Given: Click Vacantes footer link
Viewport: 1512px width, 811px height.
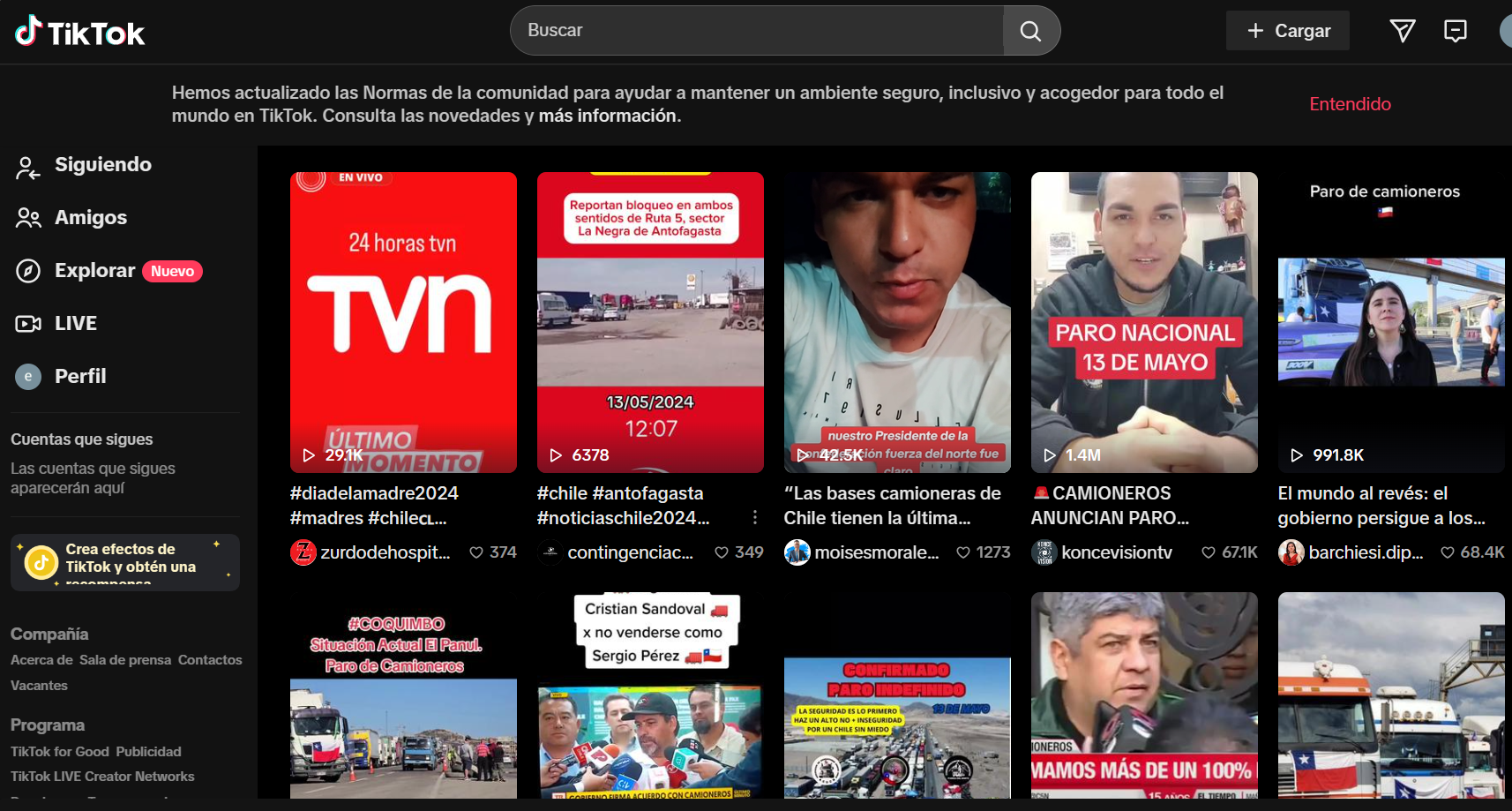Looking at the screenshot, I should point(39,686).
